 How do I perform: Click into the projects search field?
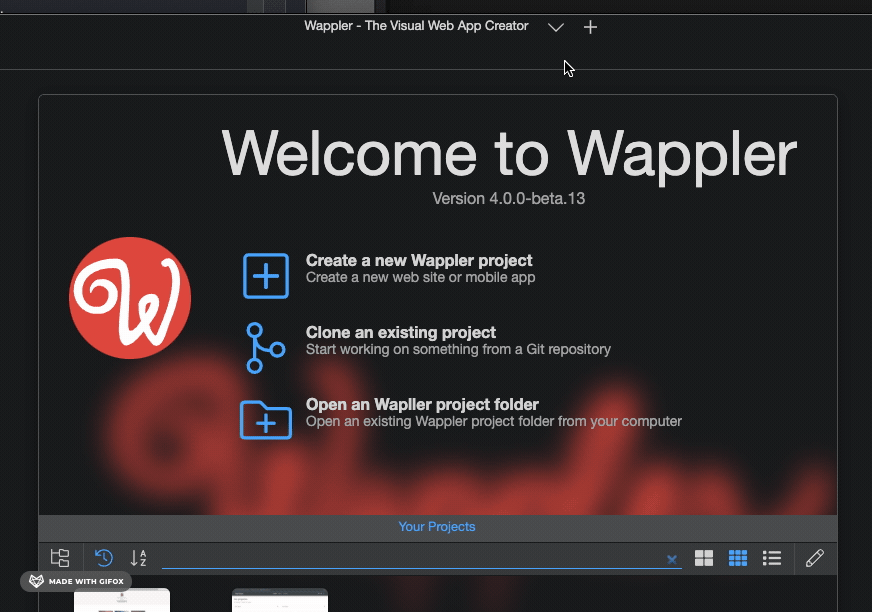pyautogui.click(x=410, y=558)
